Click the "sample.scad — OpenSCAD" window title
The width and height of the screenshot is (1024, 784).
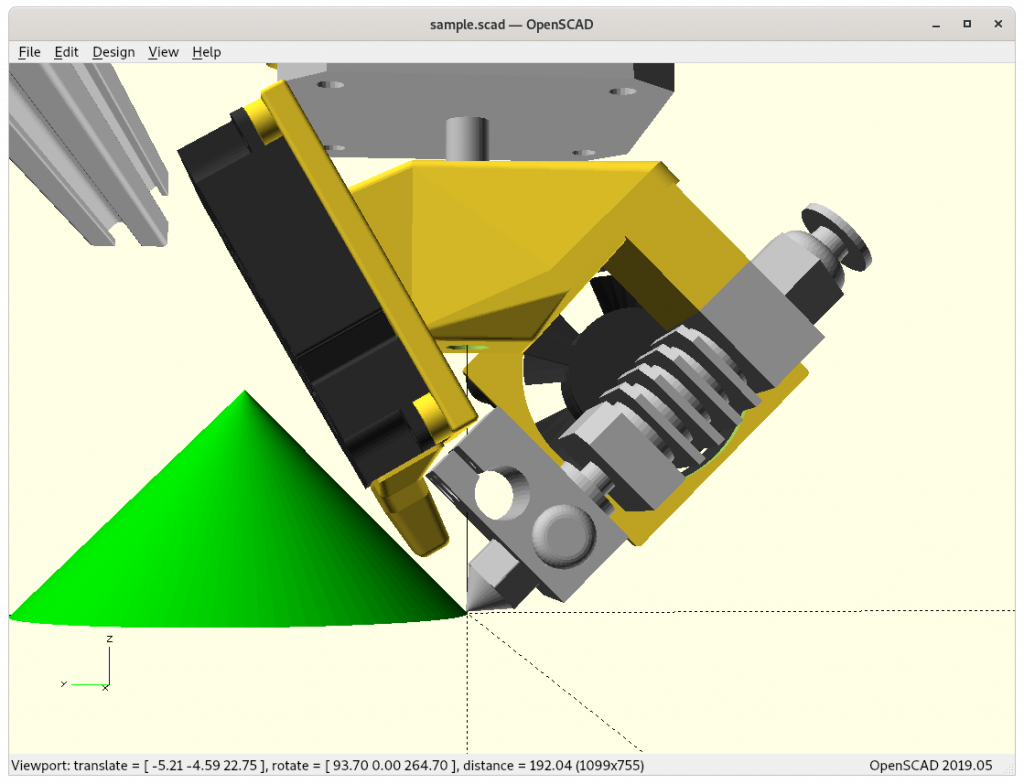click(511, 25)
